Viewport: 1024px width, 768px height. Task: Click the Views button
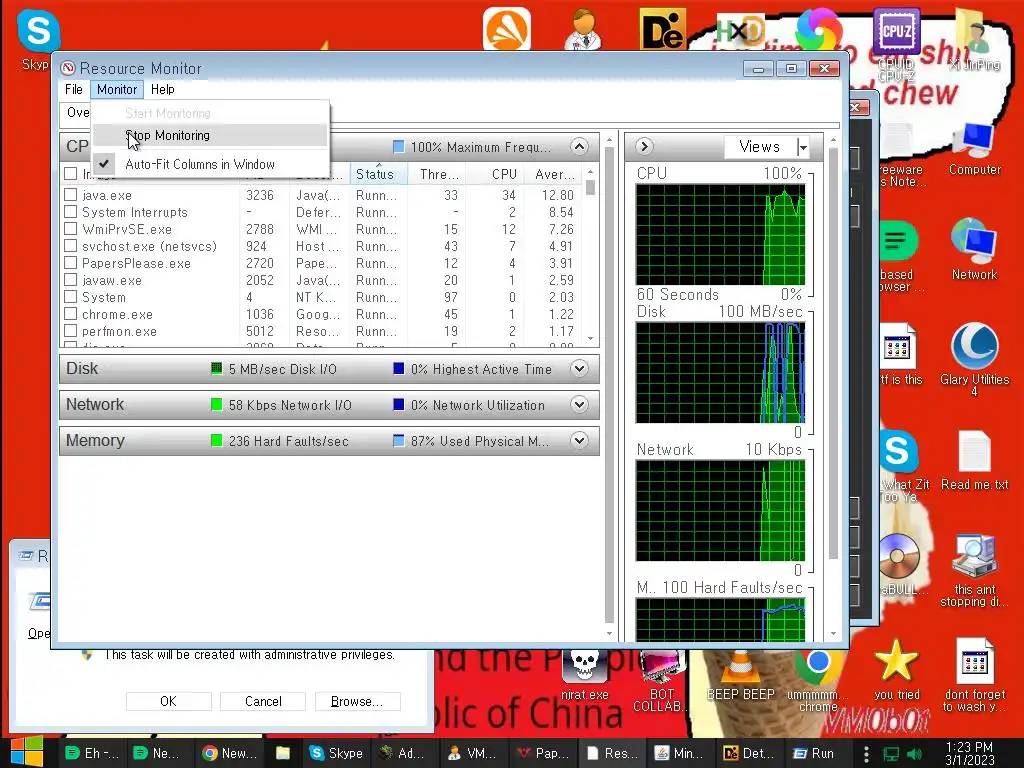pos(760,147)
